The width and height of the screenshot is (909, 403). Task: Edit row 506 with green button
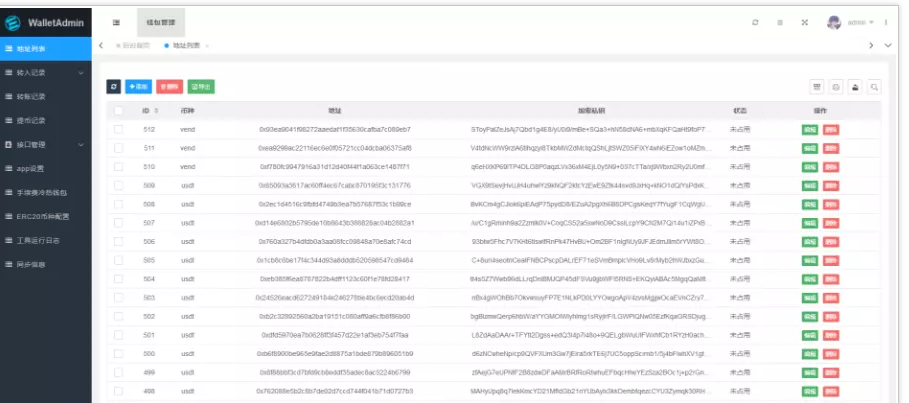coord(810,242)
